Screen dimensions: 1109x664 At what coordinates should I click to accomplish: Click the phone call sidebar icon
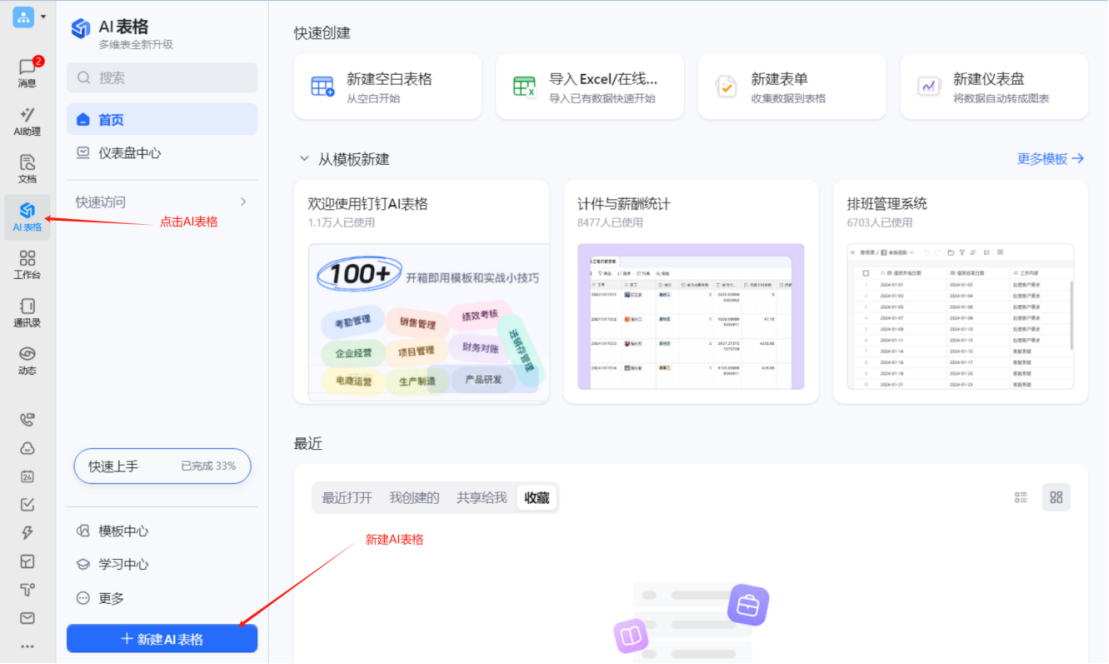(28, 419)
